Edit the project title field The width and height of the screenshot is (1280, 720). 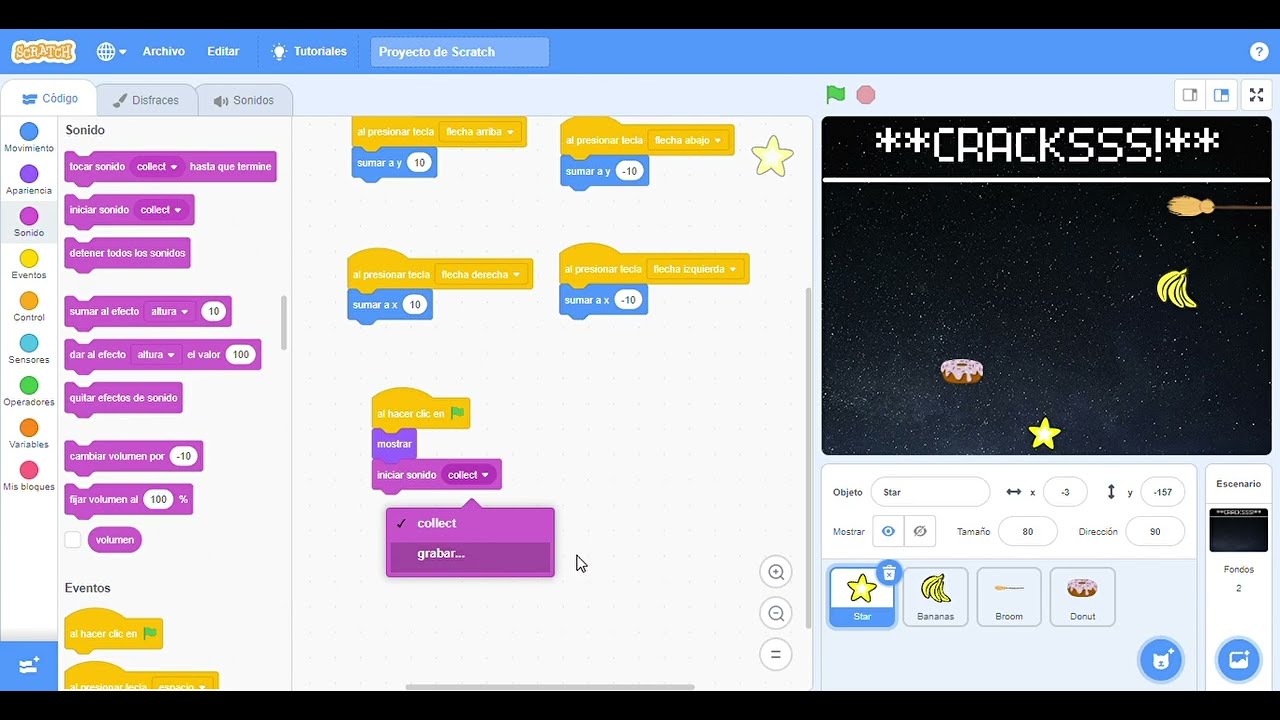460,52
